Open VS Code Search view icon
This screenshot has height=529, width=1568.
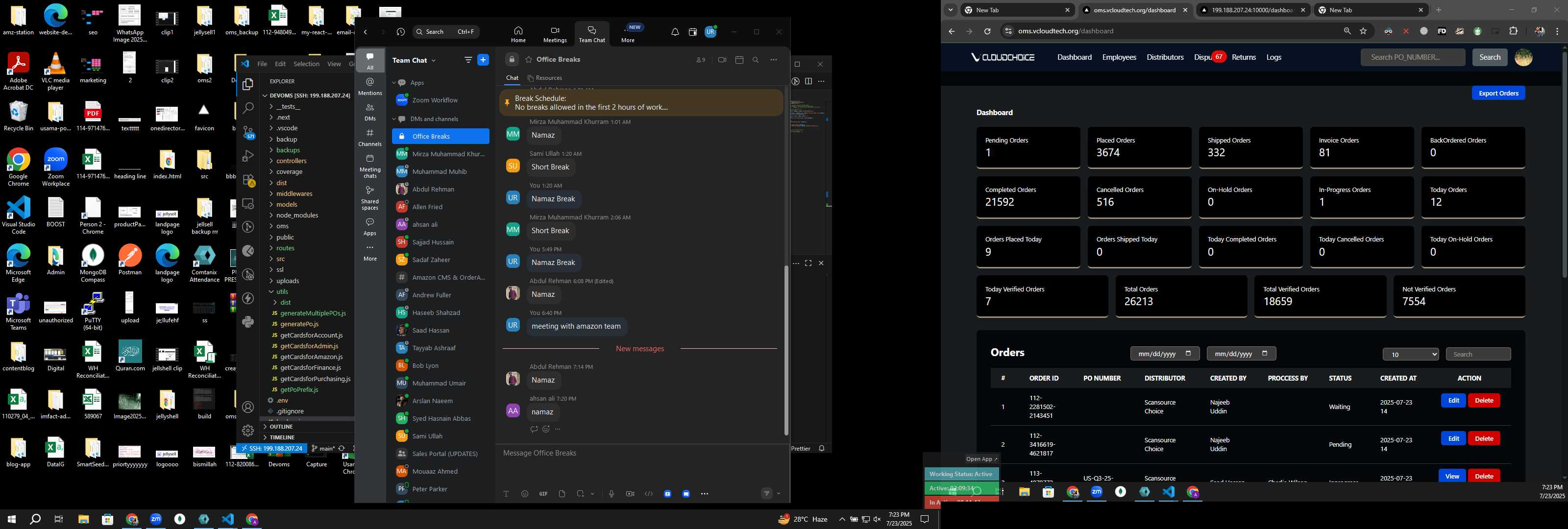click(x=248, y=108)
